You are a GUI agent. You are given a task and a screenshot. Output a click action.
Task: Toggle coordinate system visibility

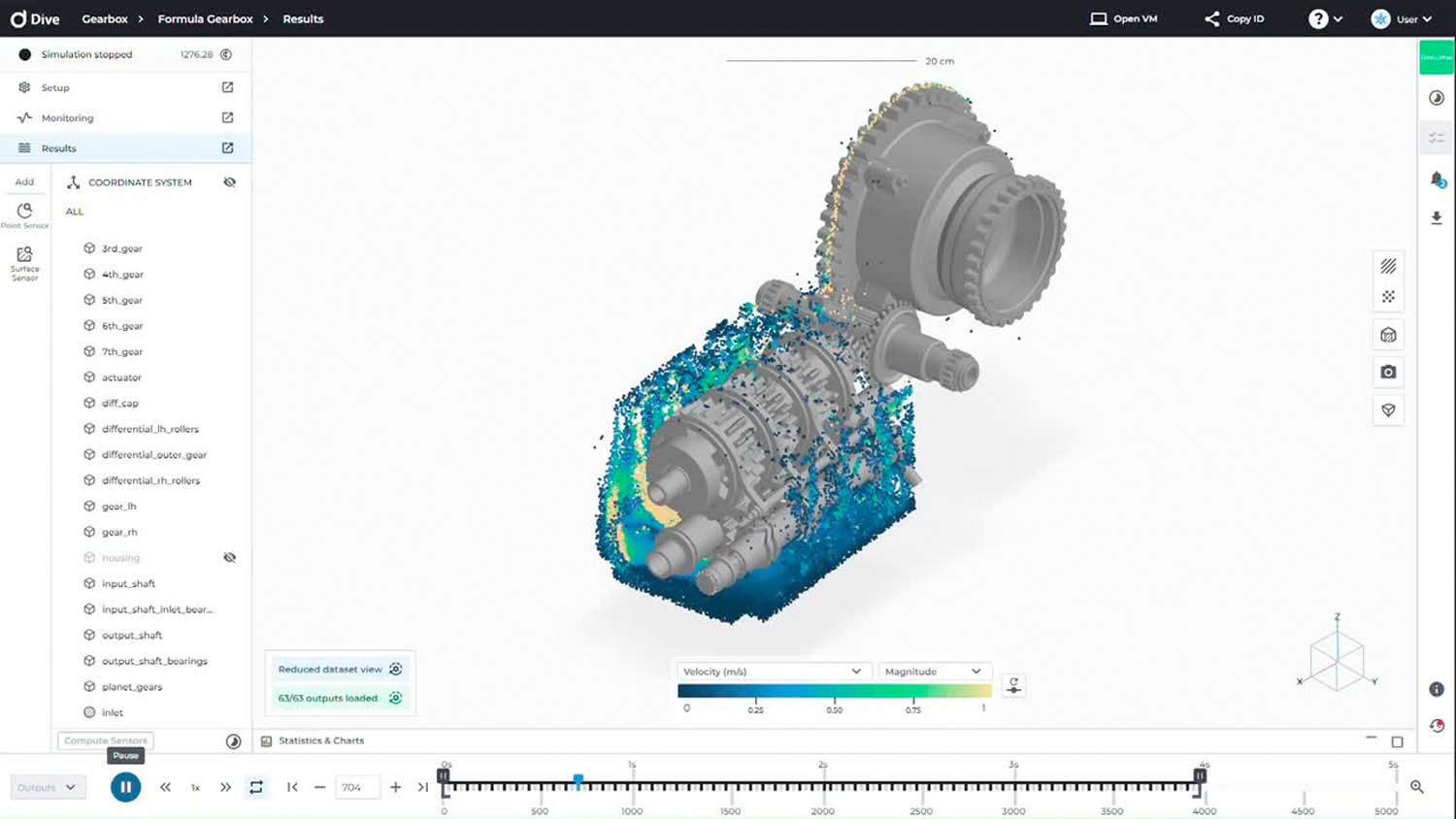(x=229, y=182)
